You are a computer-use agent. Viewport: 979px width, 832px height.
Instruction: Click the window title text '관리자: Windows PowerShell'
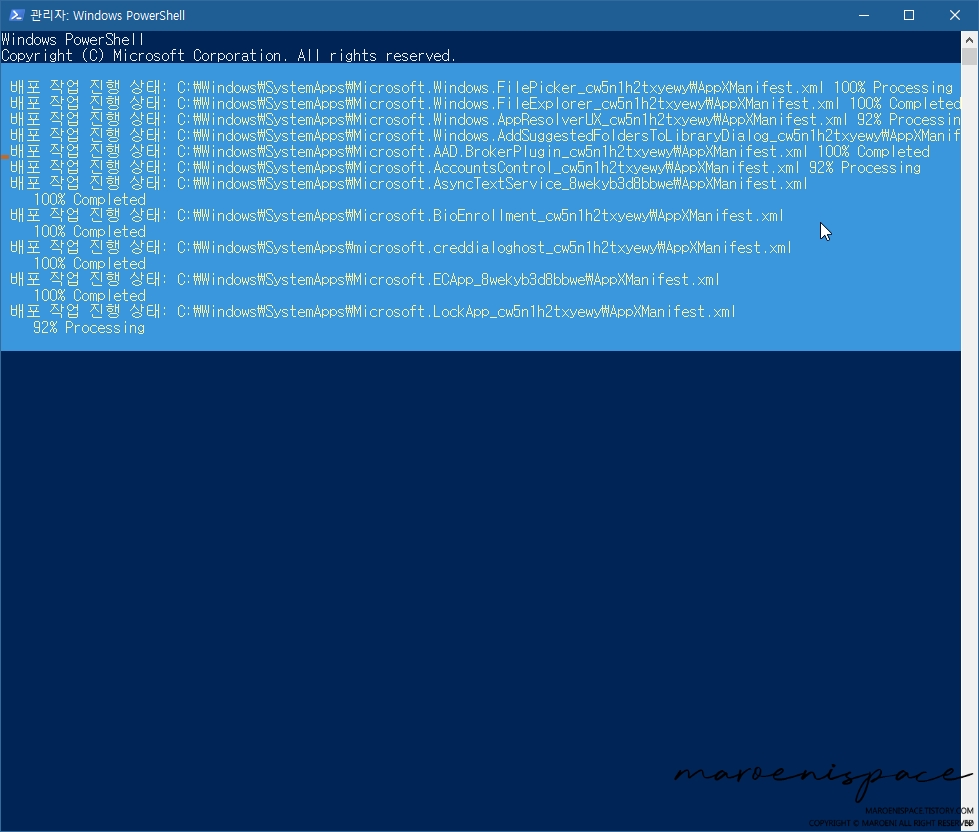pyautogui.click(x=107, y=16)
